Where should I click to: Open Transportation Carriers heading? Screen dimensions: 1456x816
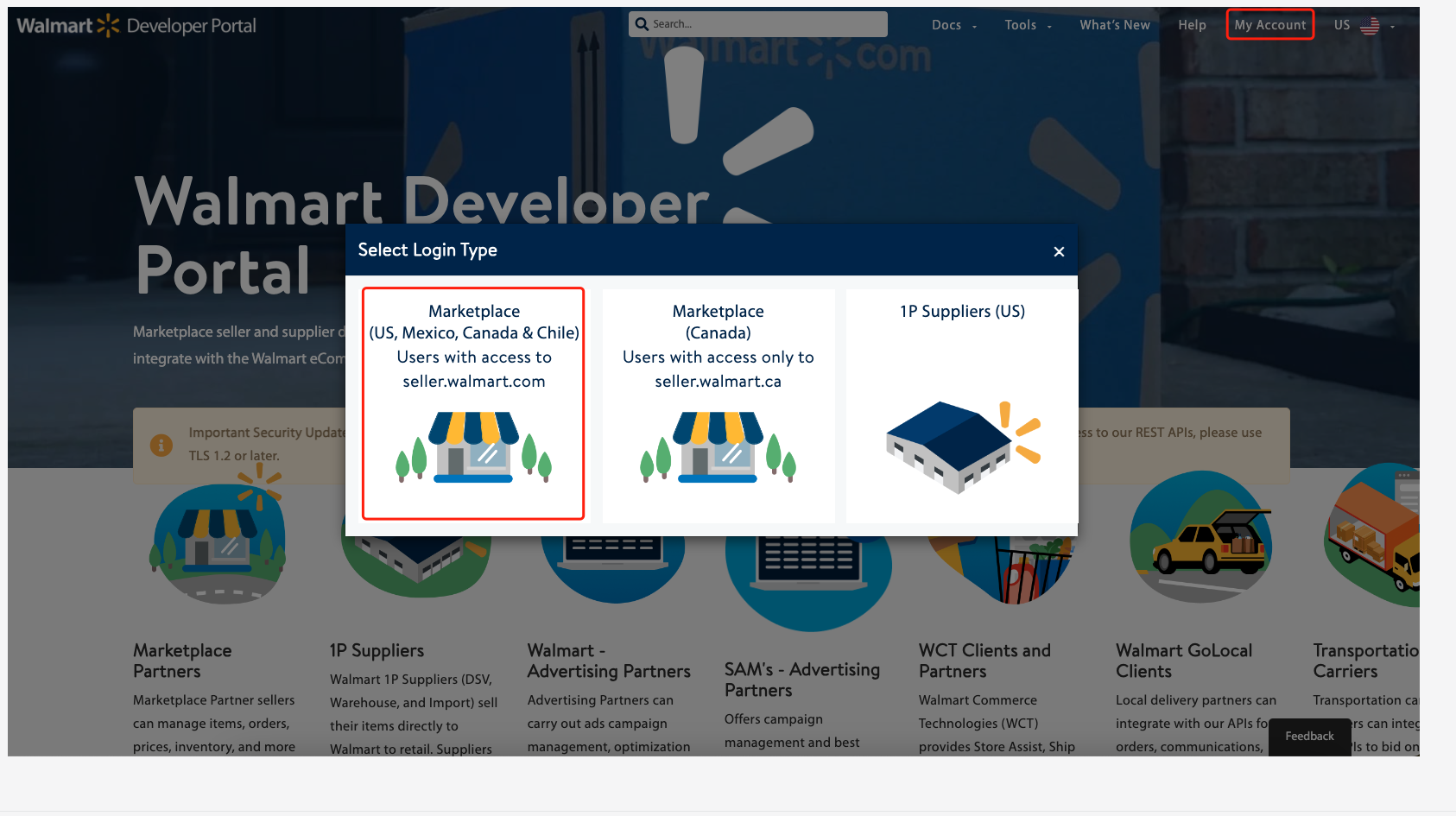click(1365, 661)
